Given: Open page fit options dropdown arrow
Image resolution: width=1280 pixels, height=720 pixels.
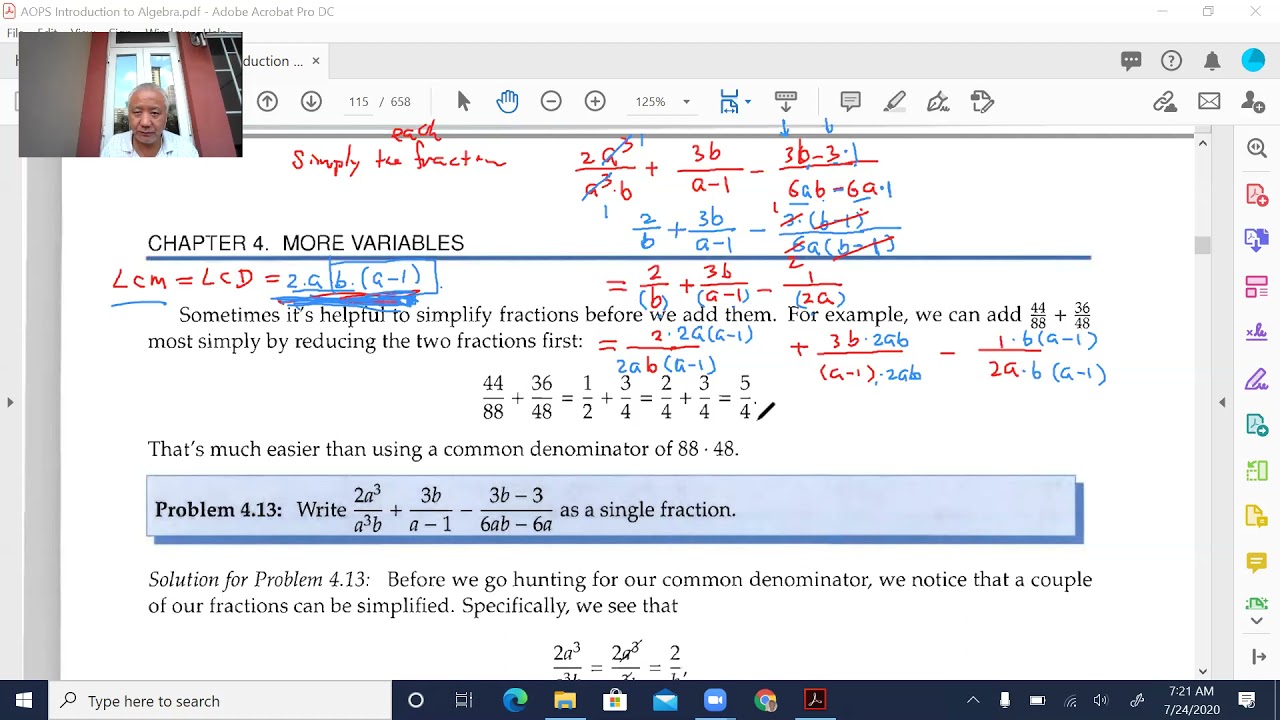Looking at the screenshot, I should click(748, 101).
